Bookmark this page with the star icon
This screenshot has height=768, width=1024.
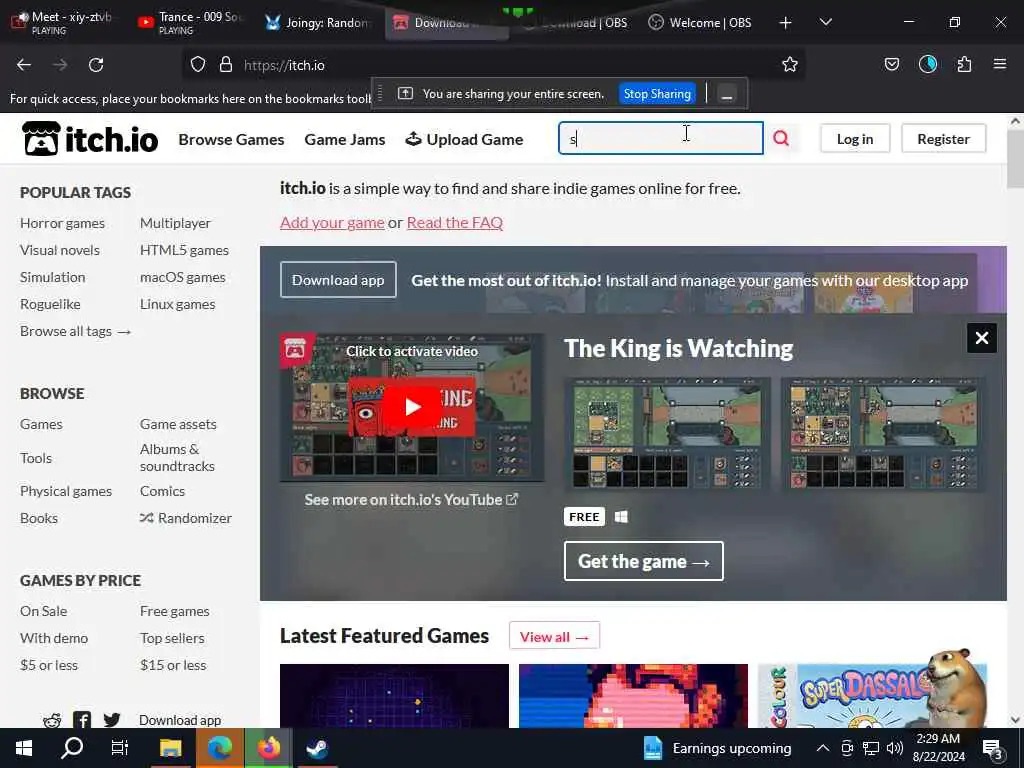click(x=790, y=65)
